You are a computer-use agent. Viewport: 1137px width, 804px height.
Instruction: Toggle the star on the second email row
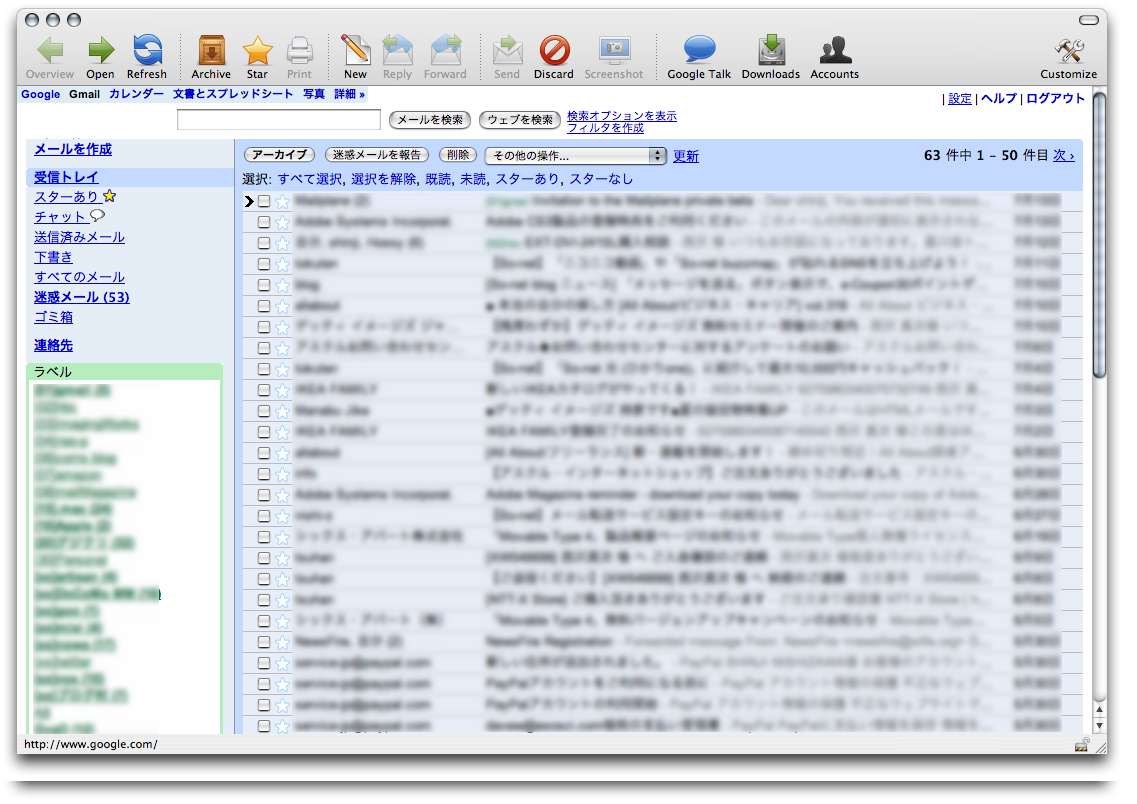(282, 222)
